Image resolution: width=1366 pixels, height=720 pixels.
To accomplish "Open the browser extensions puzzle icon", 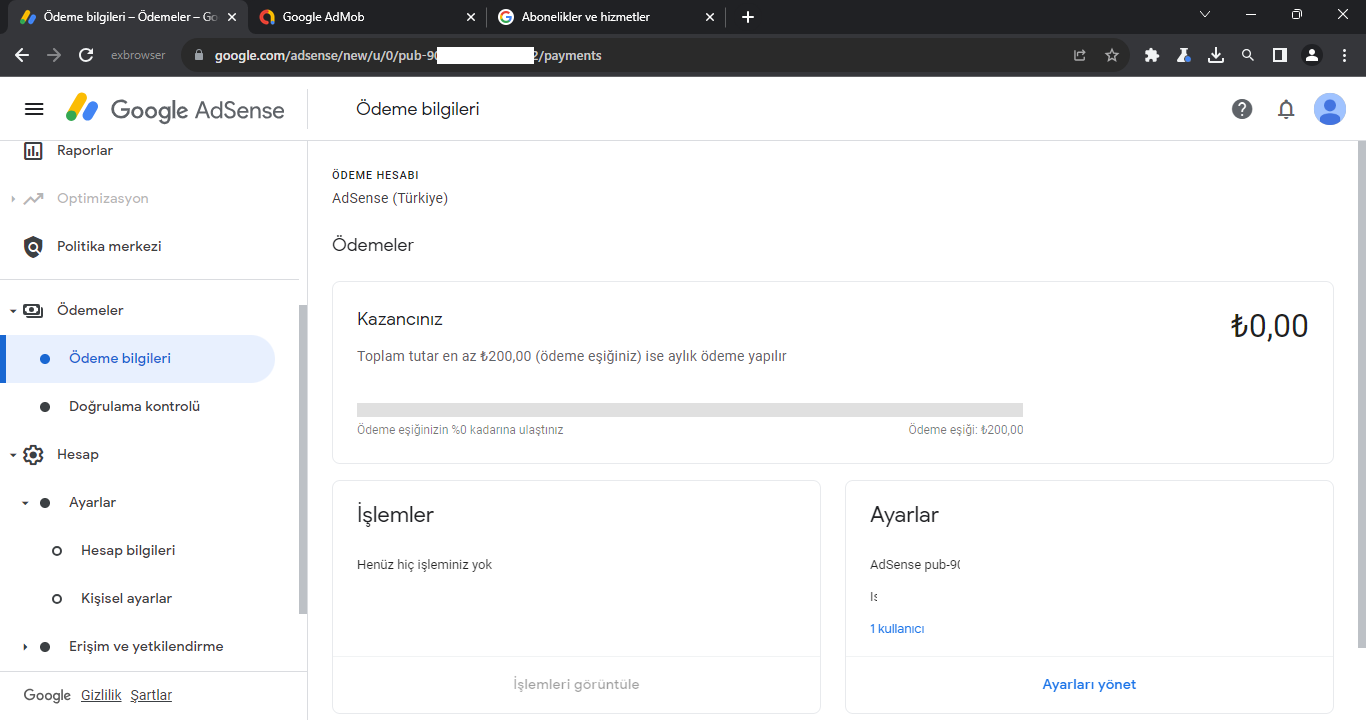I will point(1152,56).
